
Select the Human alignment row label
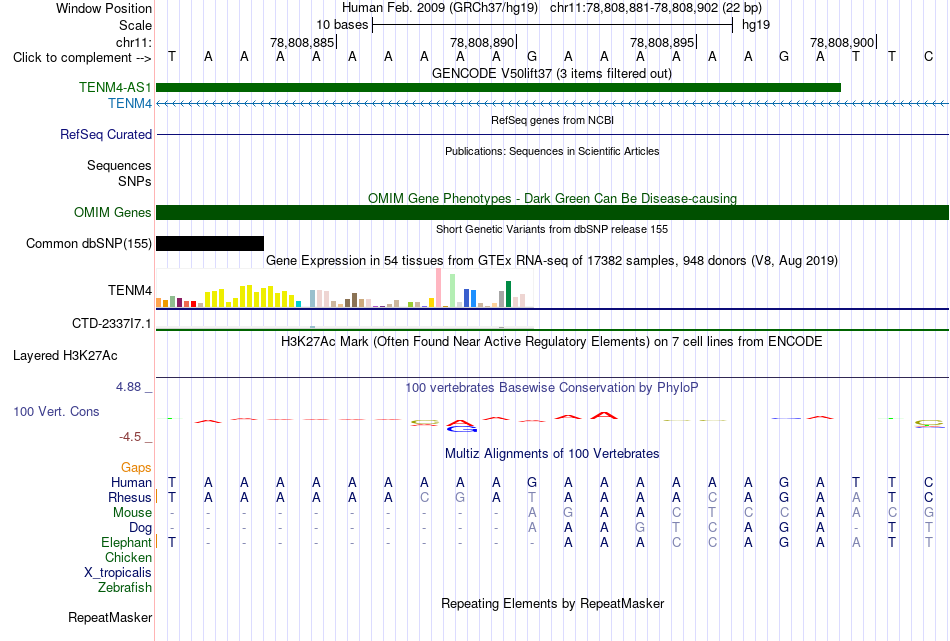coord(131,483)
